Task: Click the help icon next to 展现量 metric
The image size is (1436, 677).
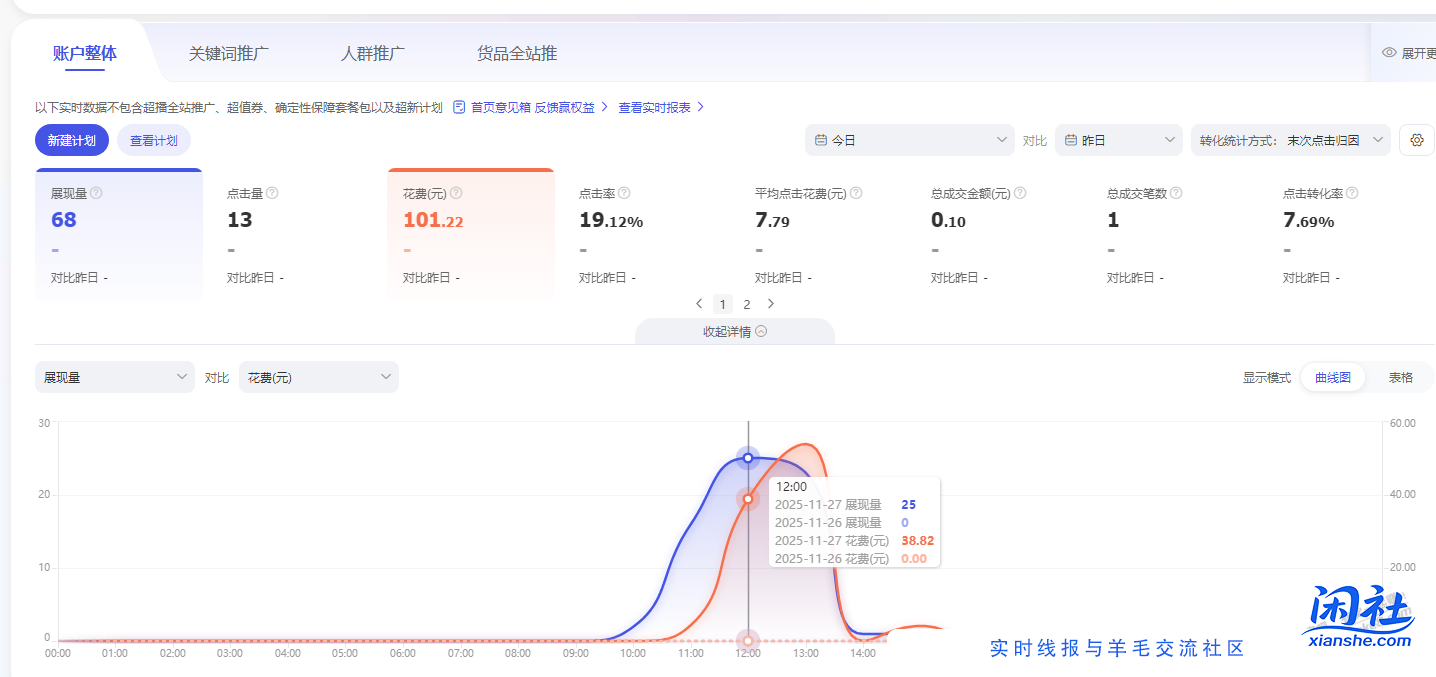Action: pyautogui.click(x=98, y=192)
